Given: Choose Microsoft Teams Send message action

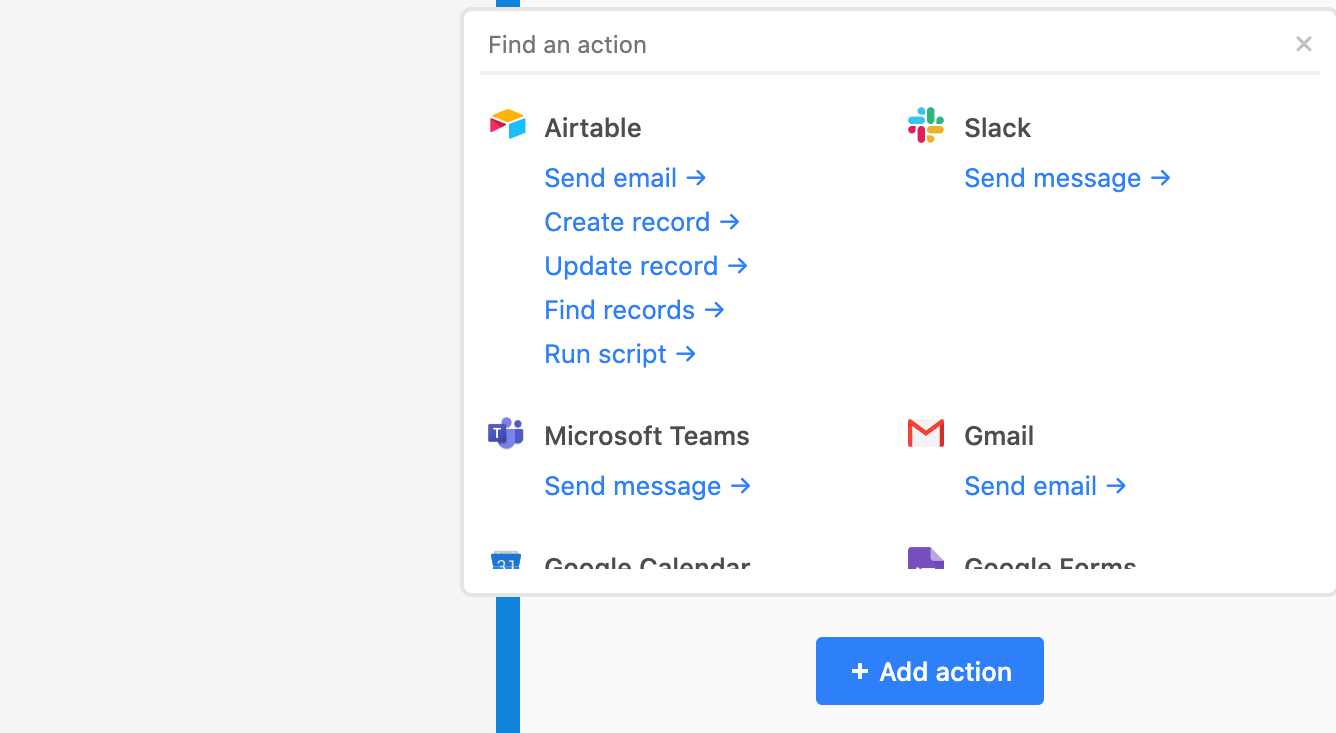Looking at the screenshot, I should [x=648, y=486].
